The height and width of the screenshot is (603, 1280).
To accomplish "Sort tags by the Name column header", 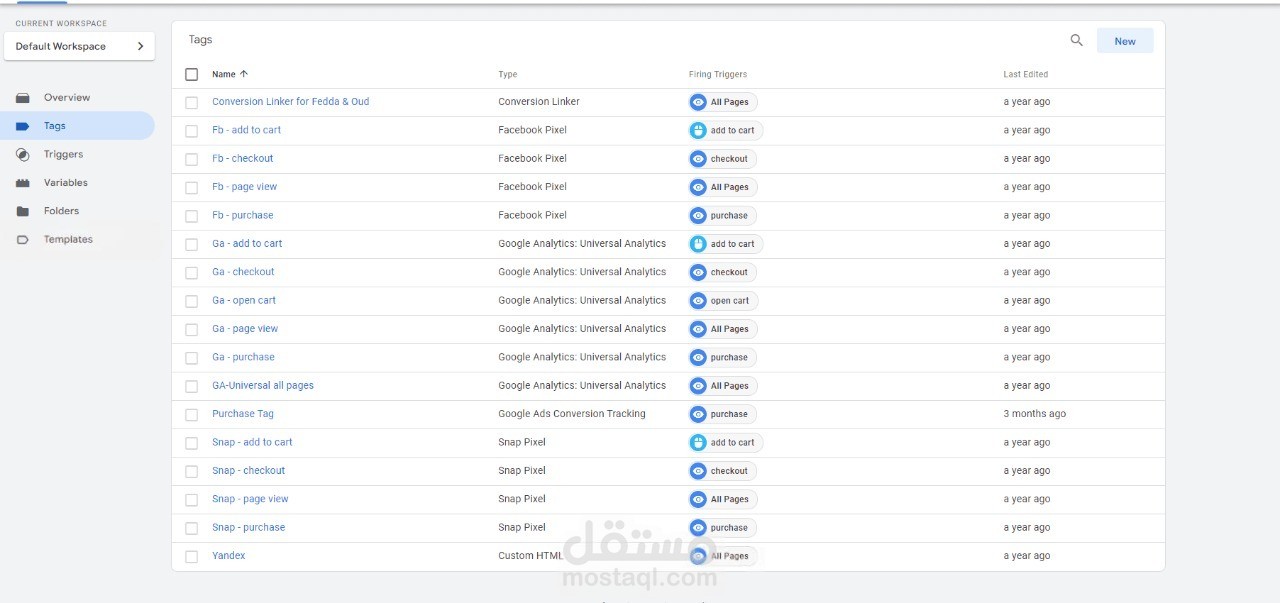I will (230, 74).
